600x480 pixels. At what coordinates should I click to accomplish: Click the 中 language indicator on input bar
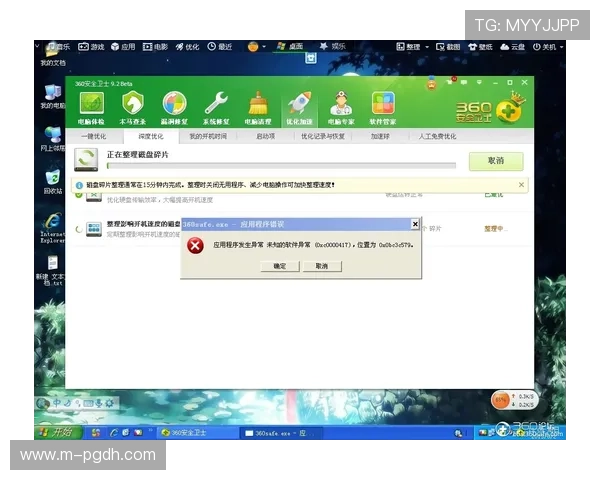click(57, 403)
